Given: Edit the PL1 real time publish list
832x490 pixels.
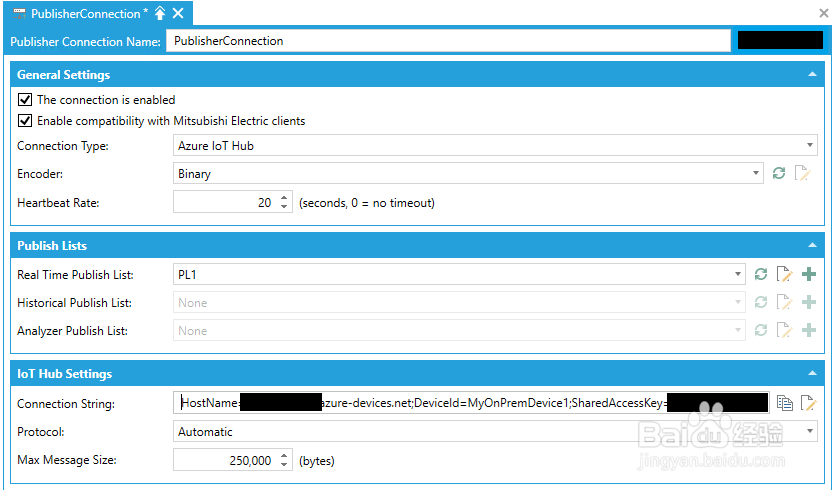Looking at the screenshot, I should point(784,274).
